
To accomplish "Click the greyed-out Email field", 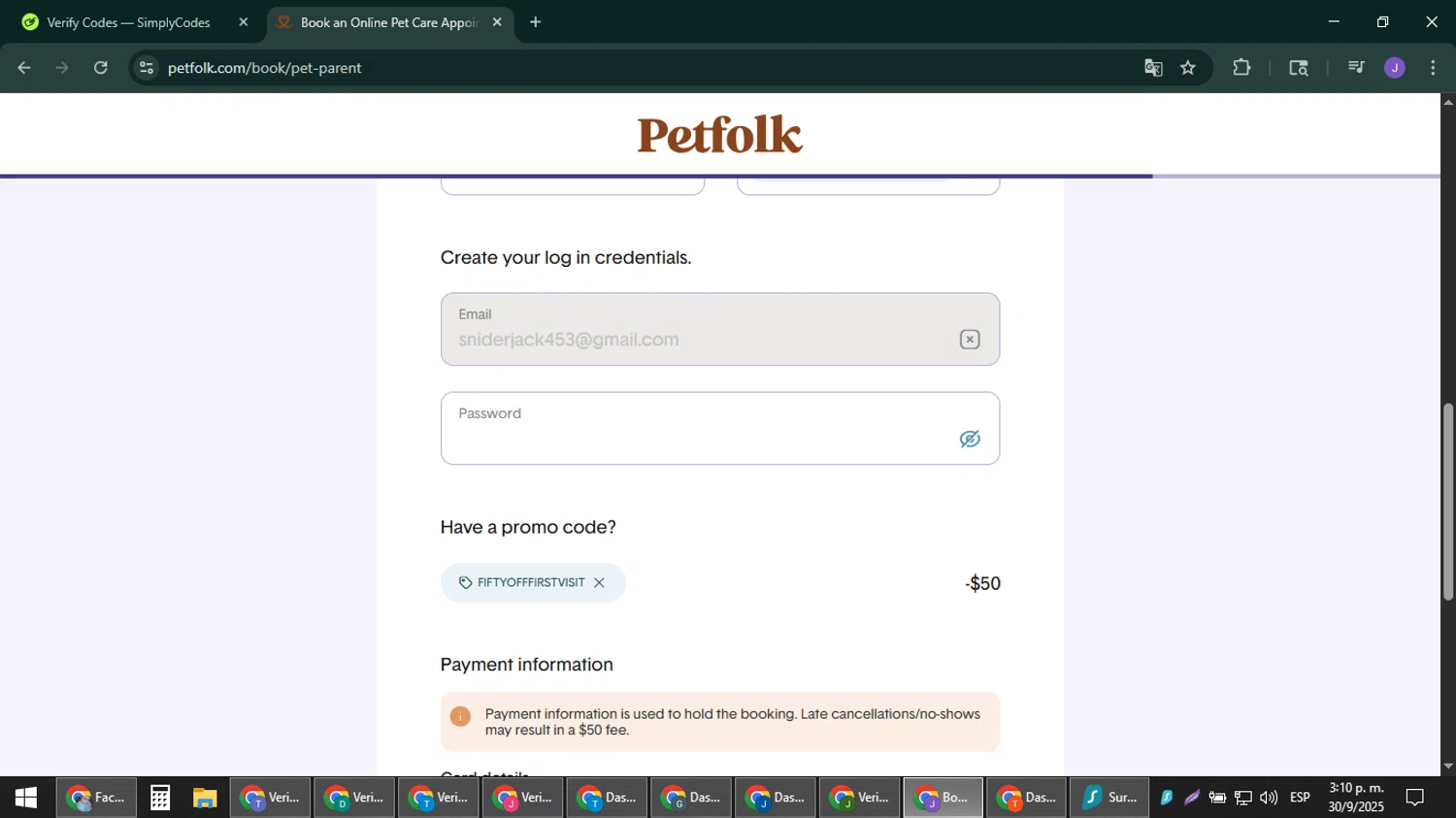I will [719, 329].
